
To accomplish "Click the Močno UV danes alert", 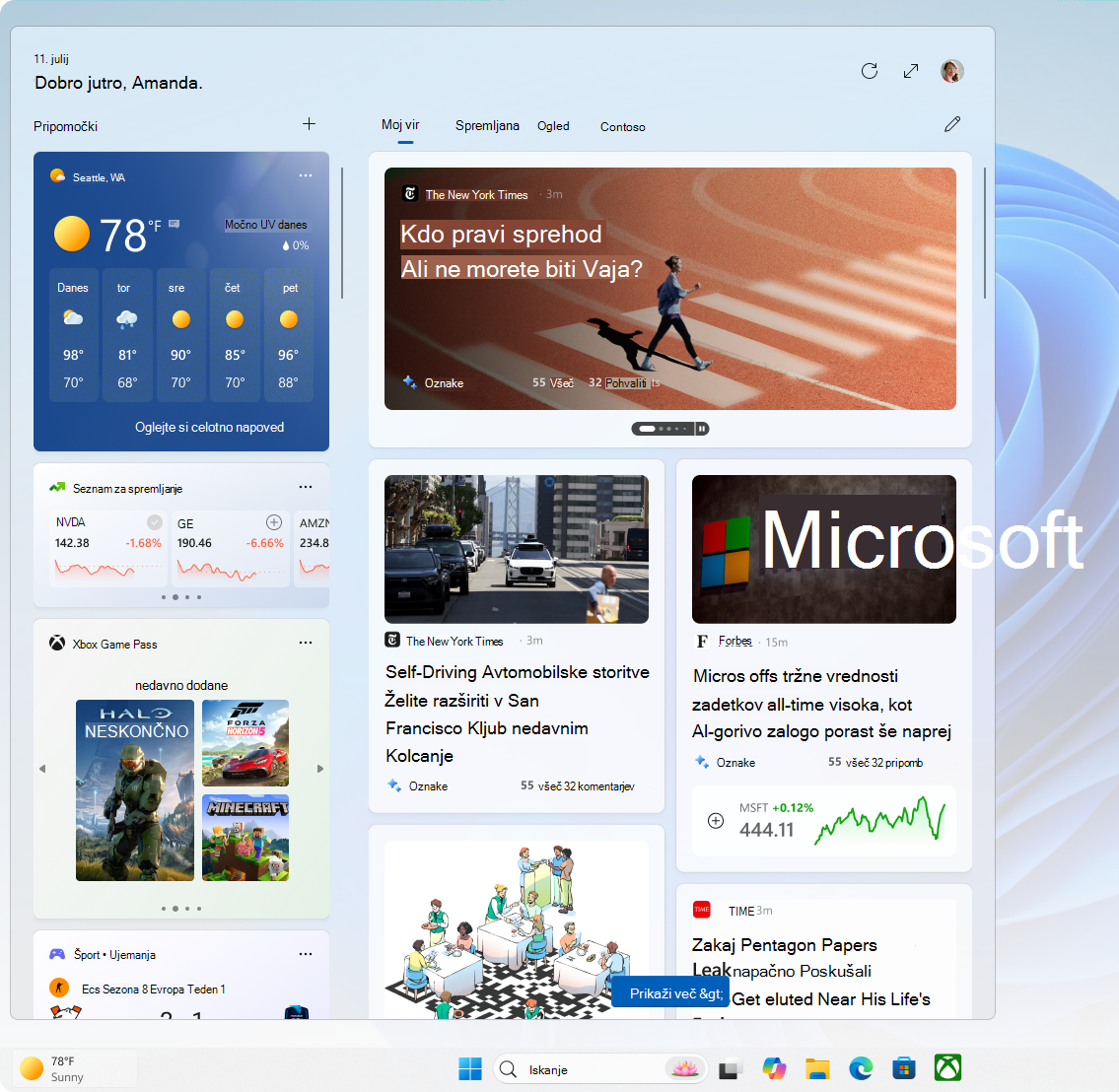I will 265,225.
